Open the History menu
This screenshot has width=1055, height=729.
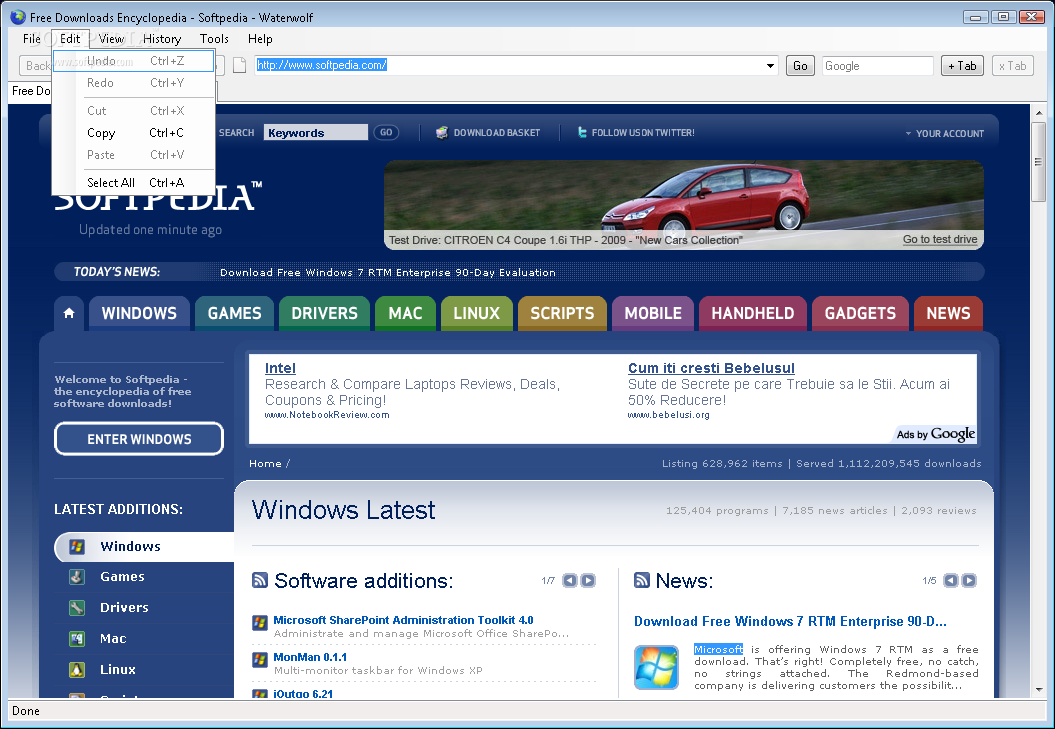161,38
